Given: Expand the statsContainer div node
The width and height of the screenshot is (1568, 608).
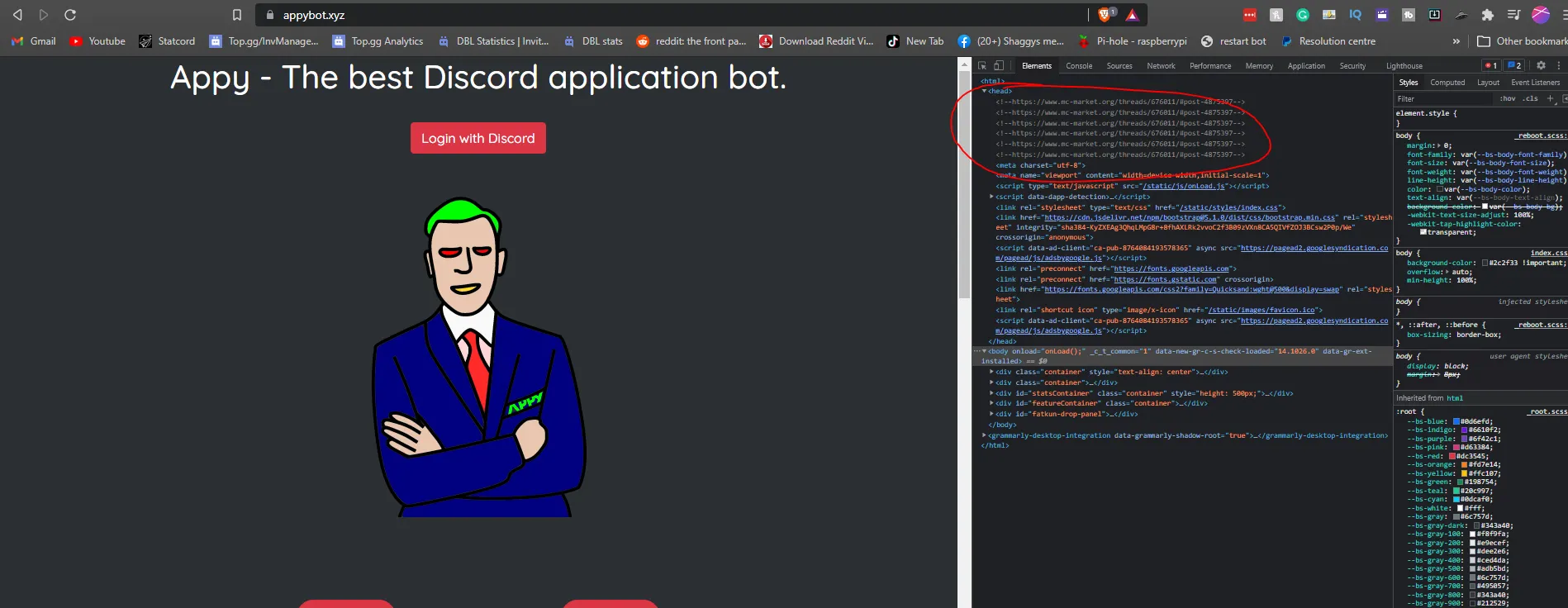Looking at the screenshot, I should (991, 393).
